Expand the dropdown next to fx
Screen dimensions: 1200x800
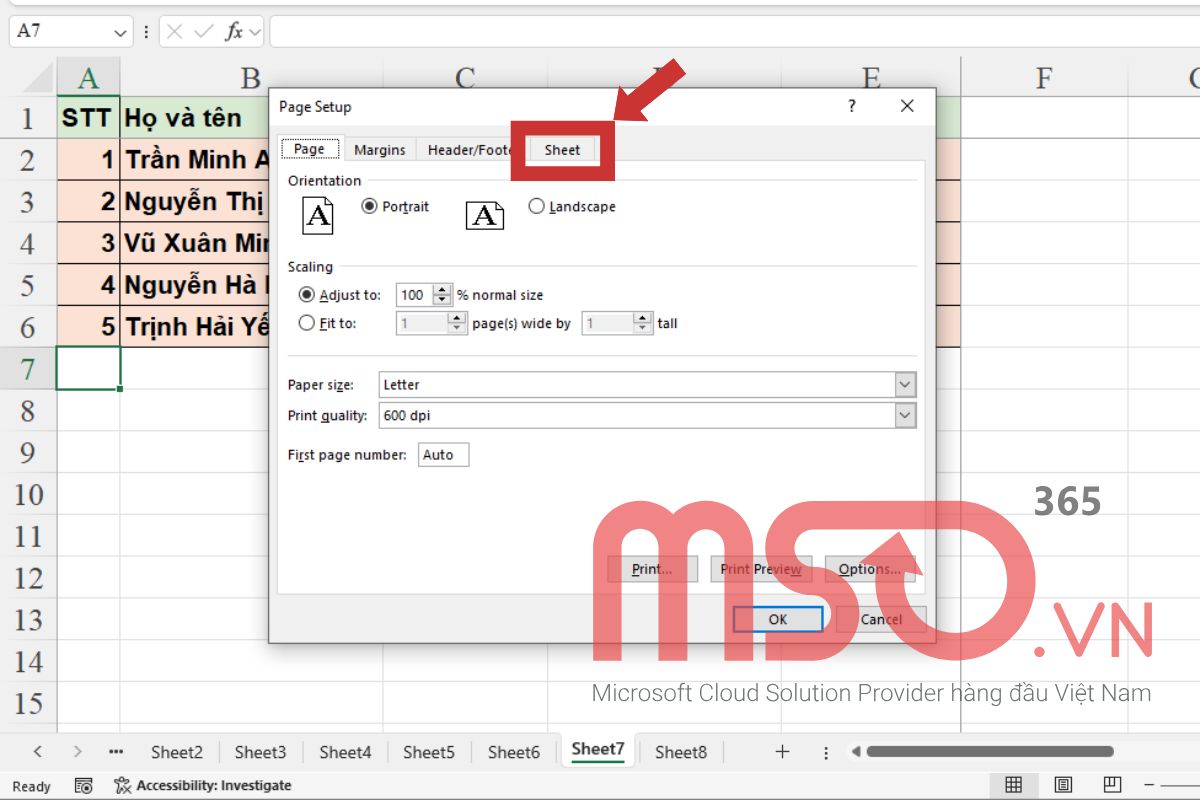coord(255,32)
